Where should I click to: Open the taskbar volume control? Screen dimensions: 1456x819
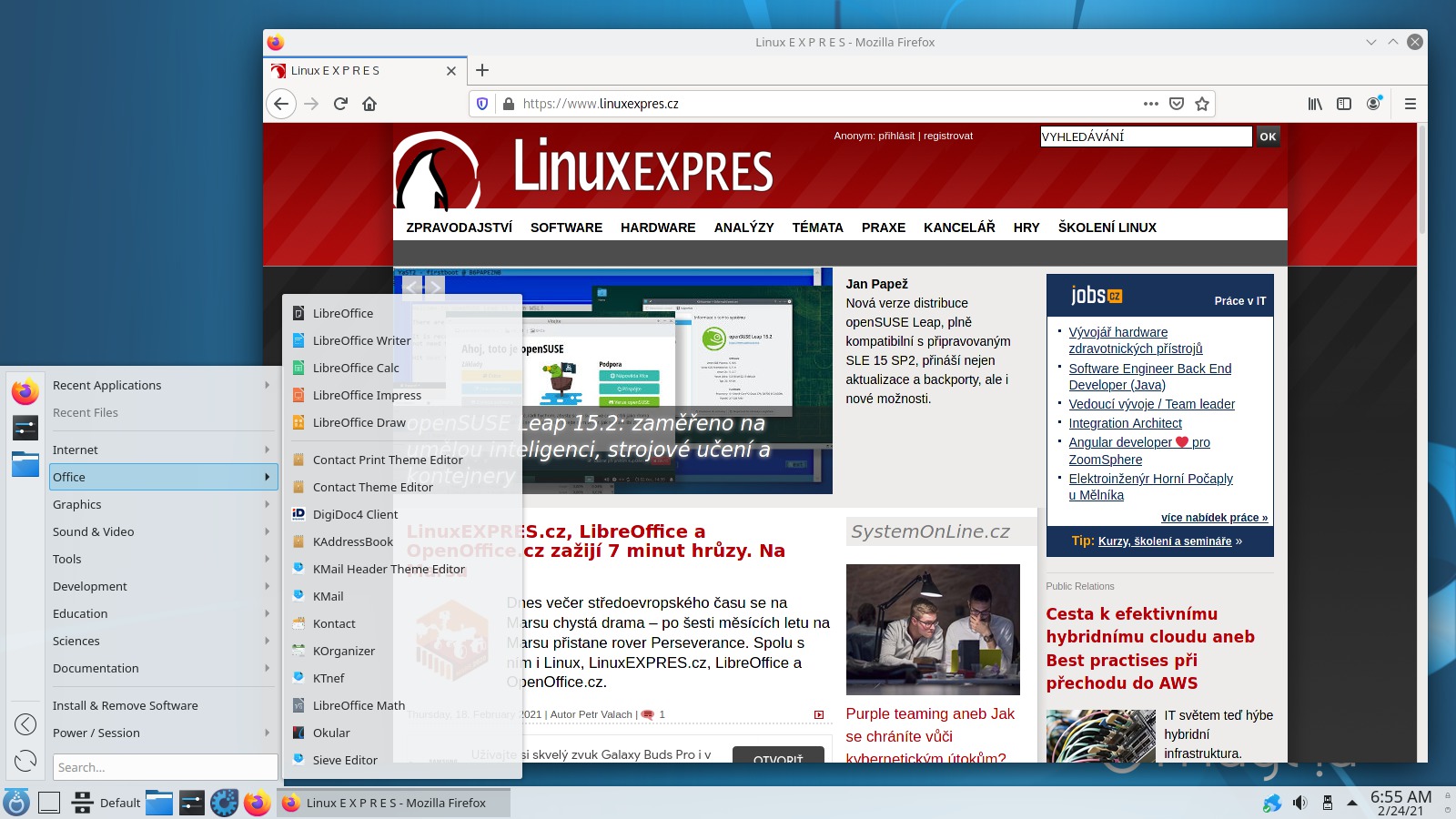click(1299, 803)
